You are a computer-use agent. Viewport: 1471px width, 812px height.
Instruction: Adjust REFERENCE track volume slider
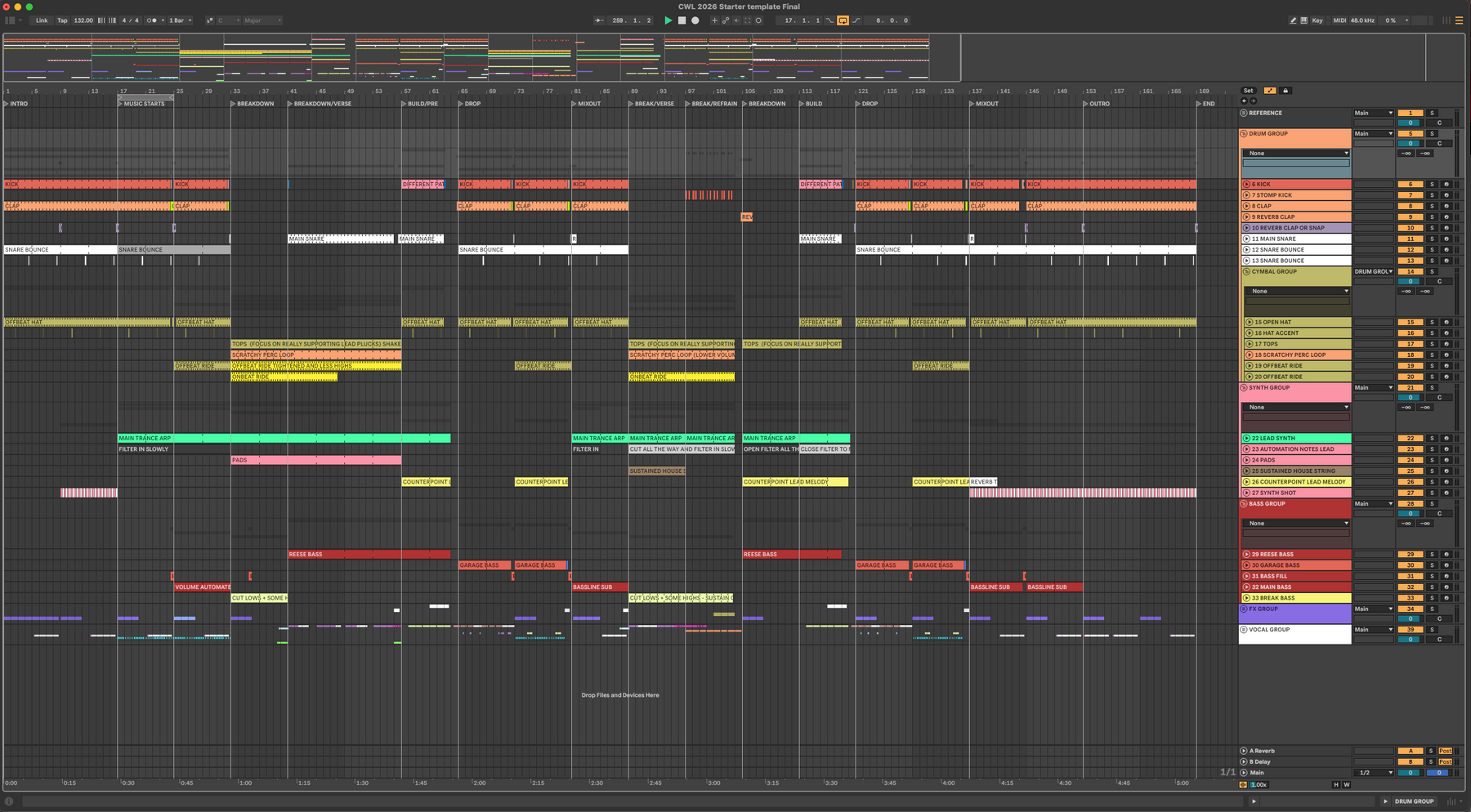(1411, 123)
